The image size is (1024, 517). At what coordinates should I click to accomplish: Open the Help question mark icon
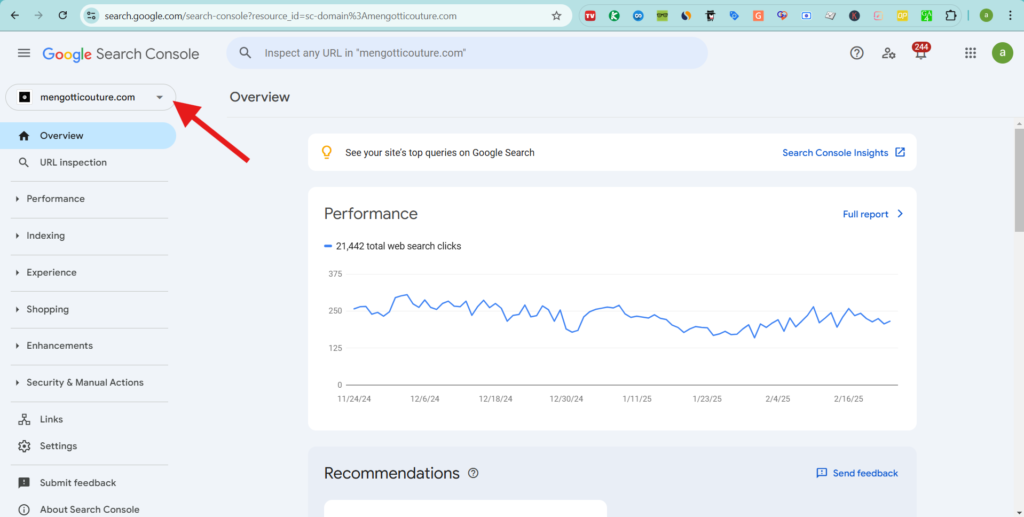pyautogui.click(x=856, y=54)
